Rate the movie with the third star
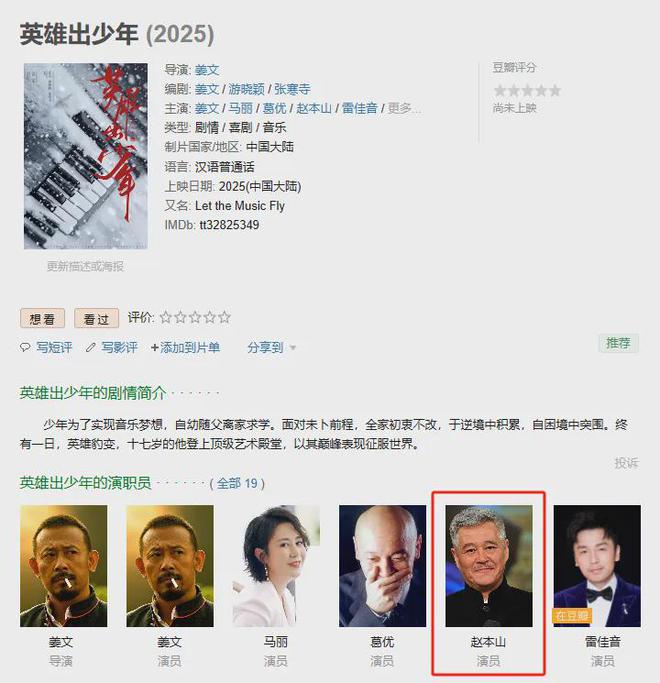The image size is (660, 683). point(195,317)
